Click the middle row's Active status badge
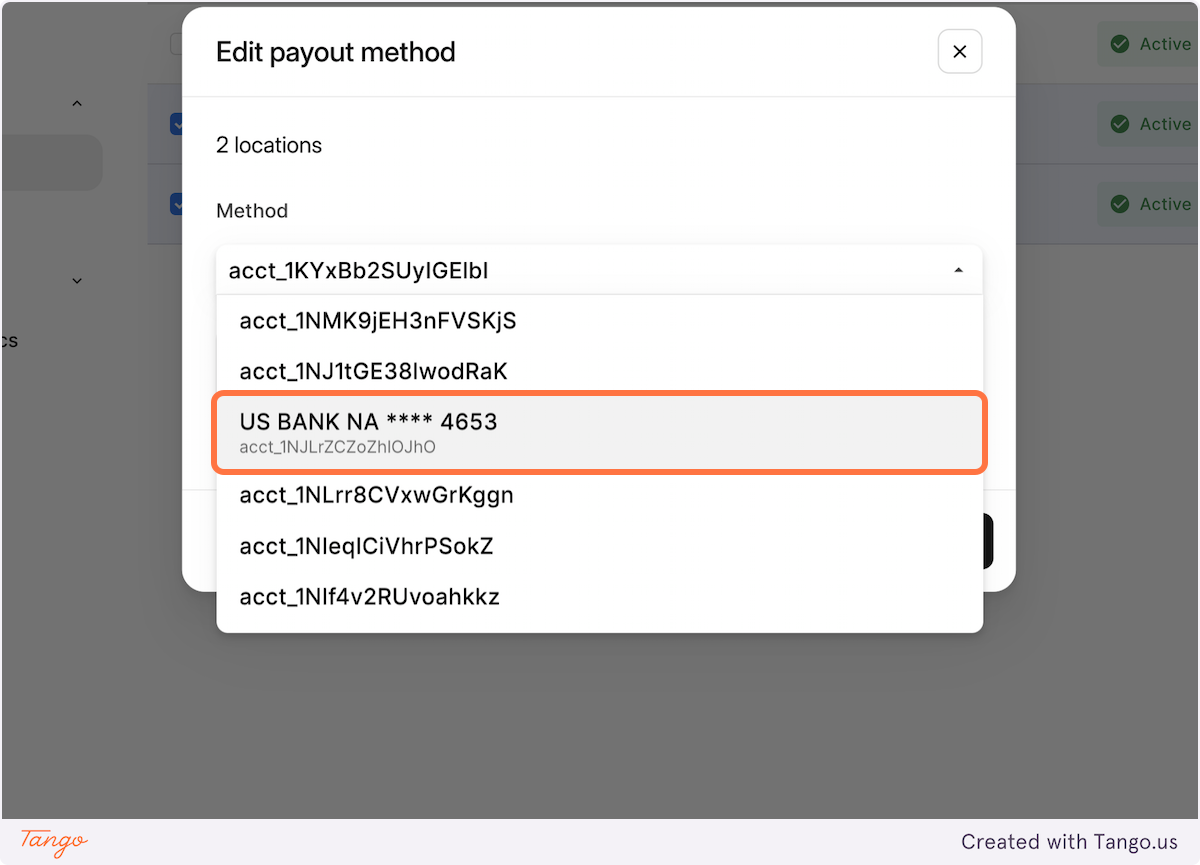 (1155, 124)
